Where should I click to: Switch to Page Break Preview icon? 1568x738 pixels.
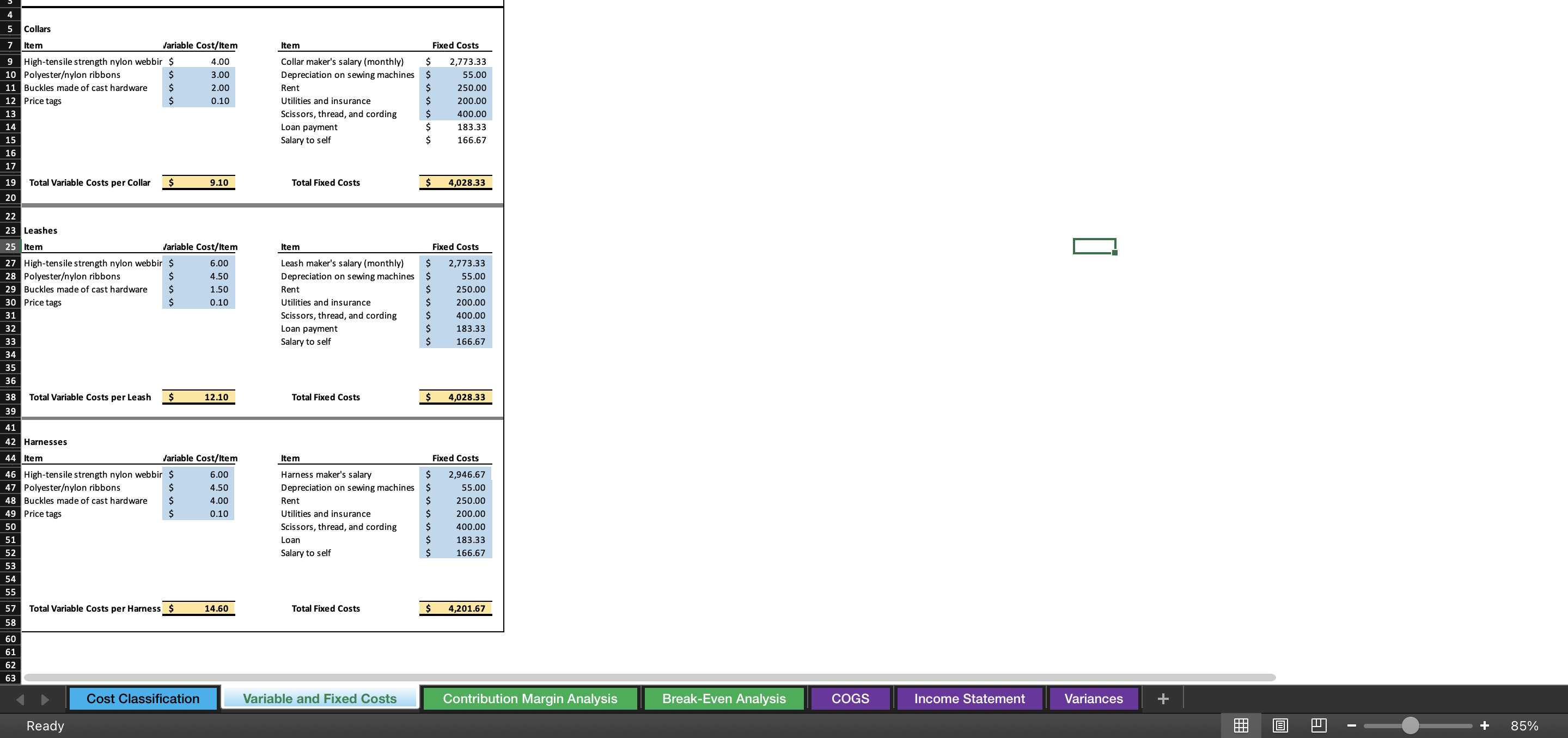tap(1319, 725)
